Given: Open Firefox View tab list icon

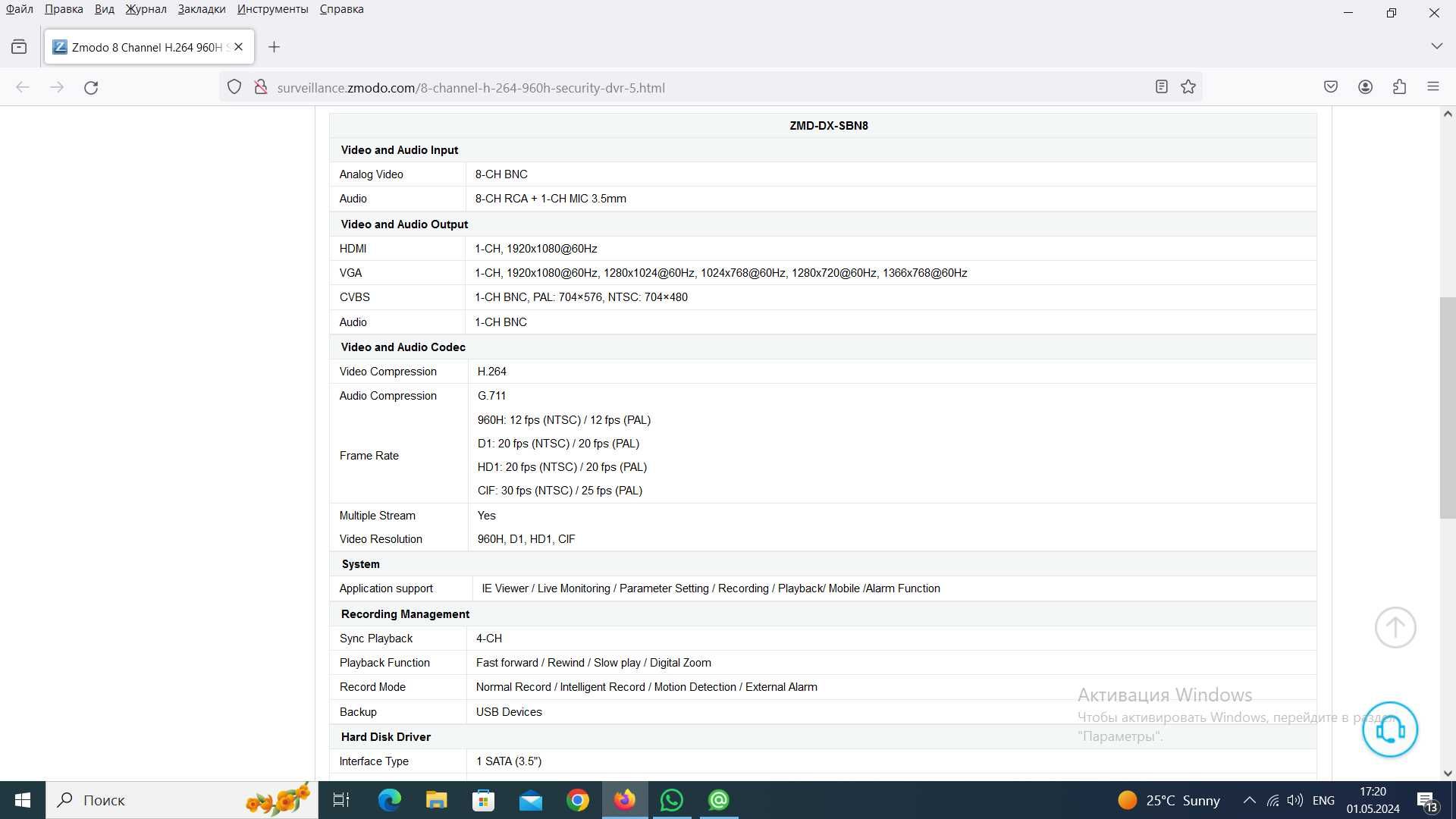Looking at the screenshot, I should coord(19,47).
